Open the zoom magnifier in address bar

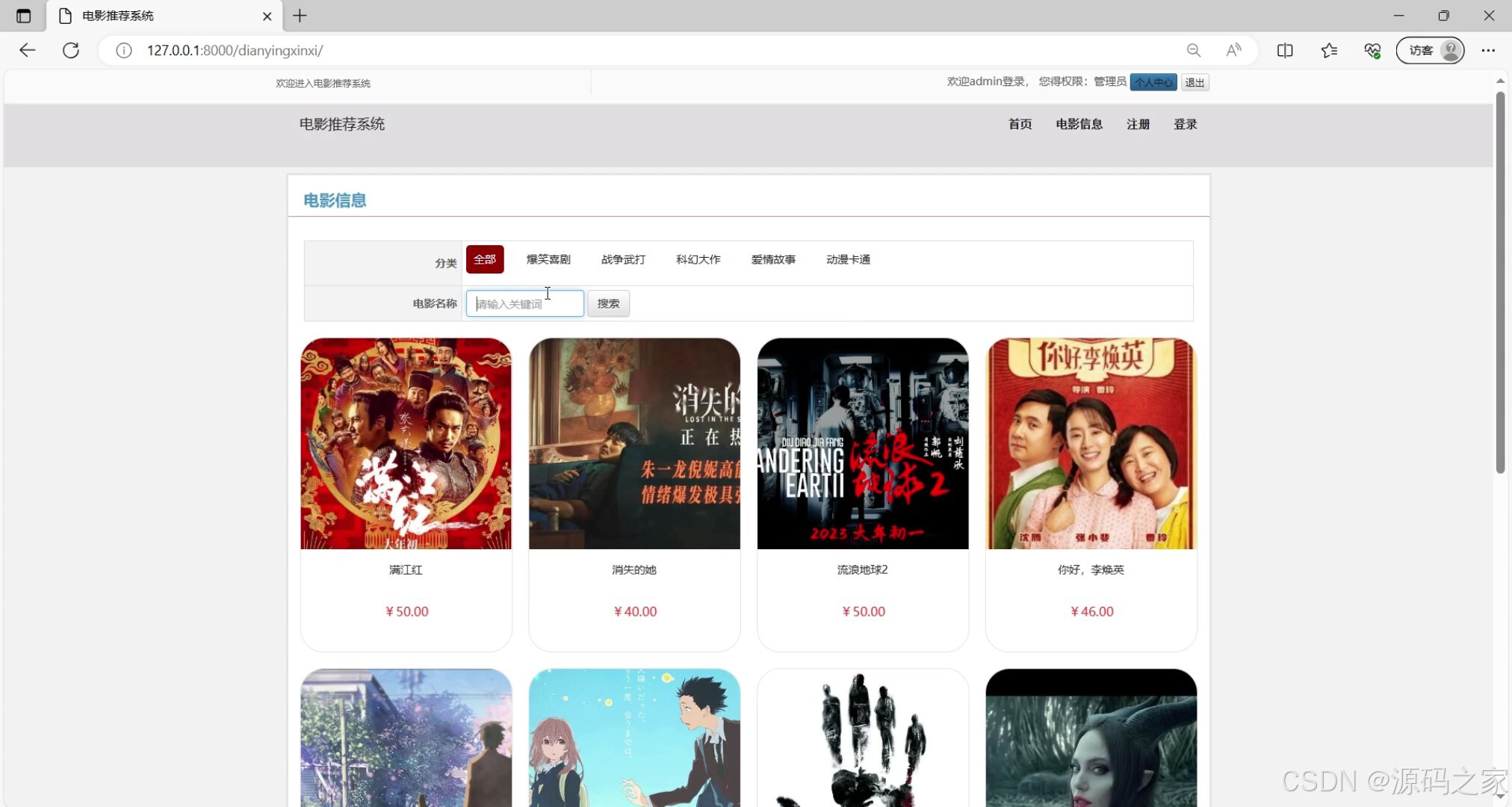(x=1194, y=50)
